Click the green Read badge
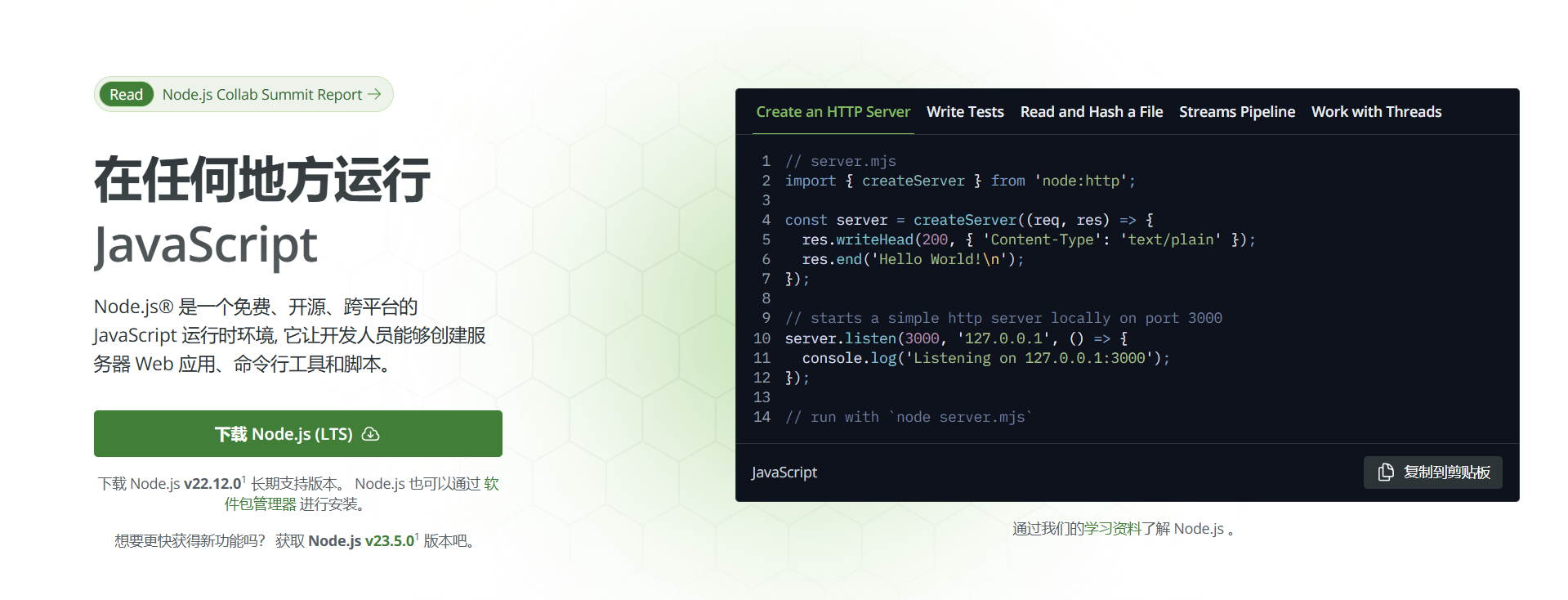The height and width of the screenshot is (600, 1568). pos(126,95)
